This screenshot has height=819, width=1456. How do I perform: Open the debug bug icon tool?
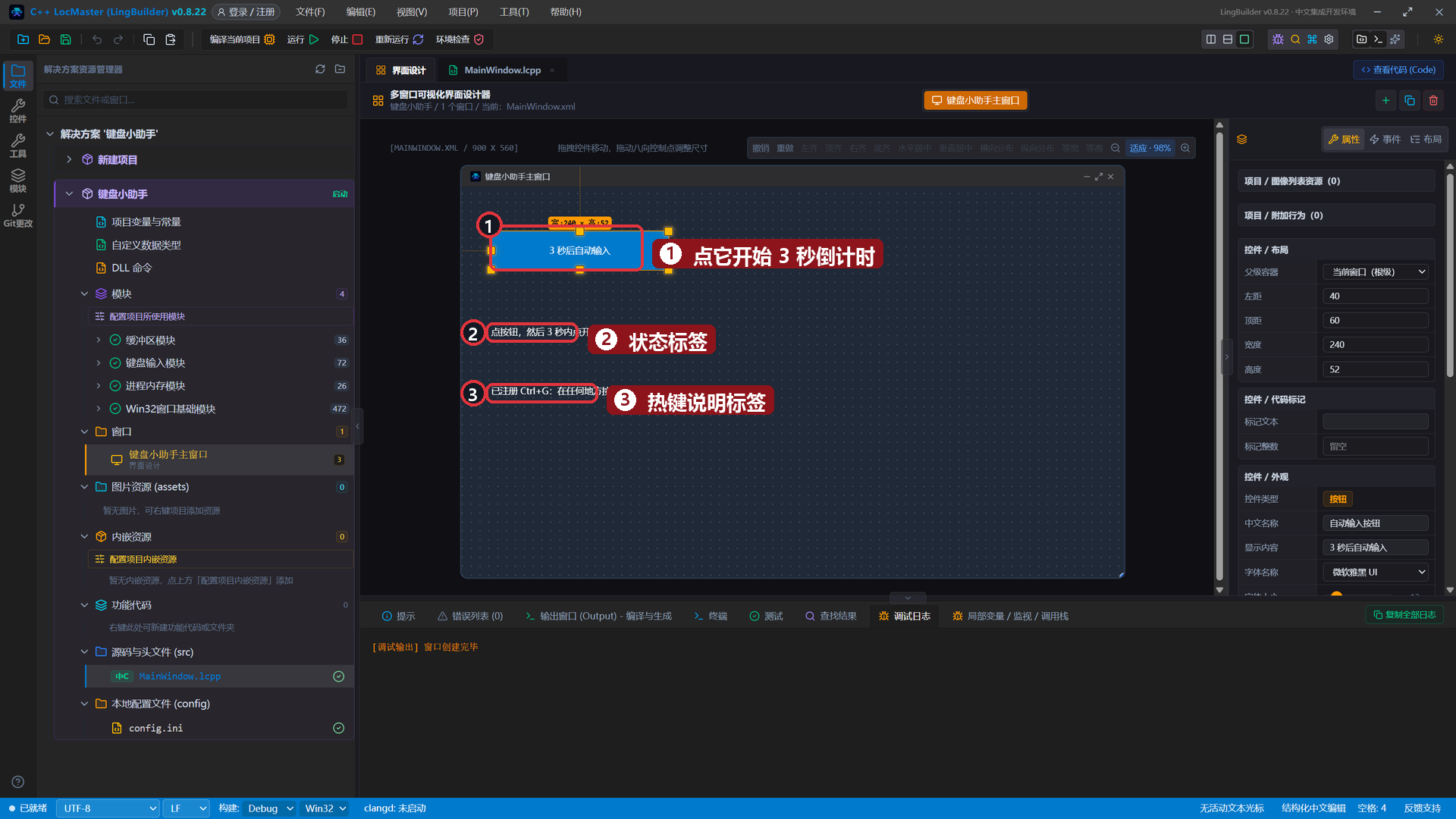coord(1279,39)
